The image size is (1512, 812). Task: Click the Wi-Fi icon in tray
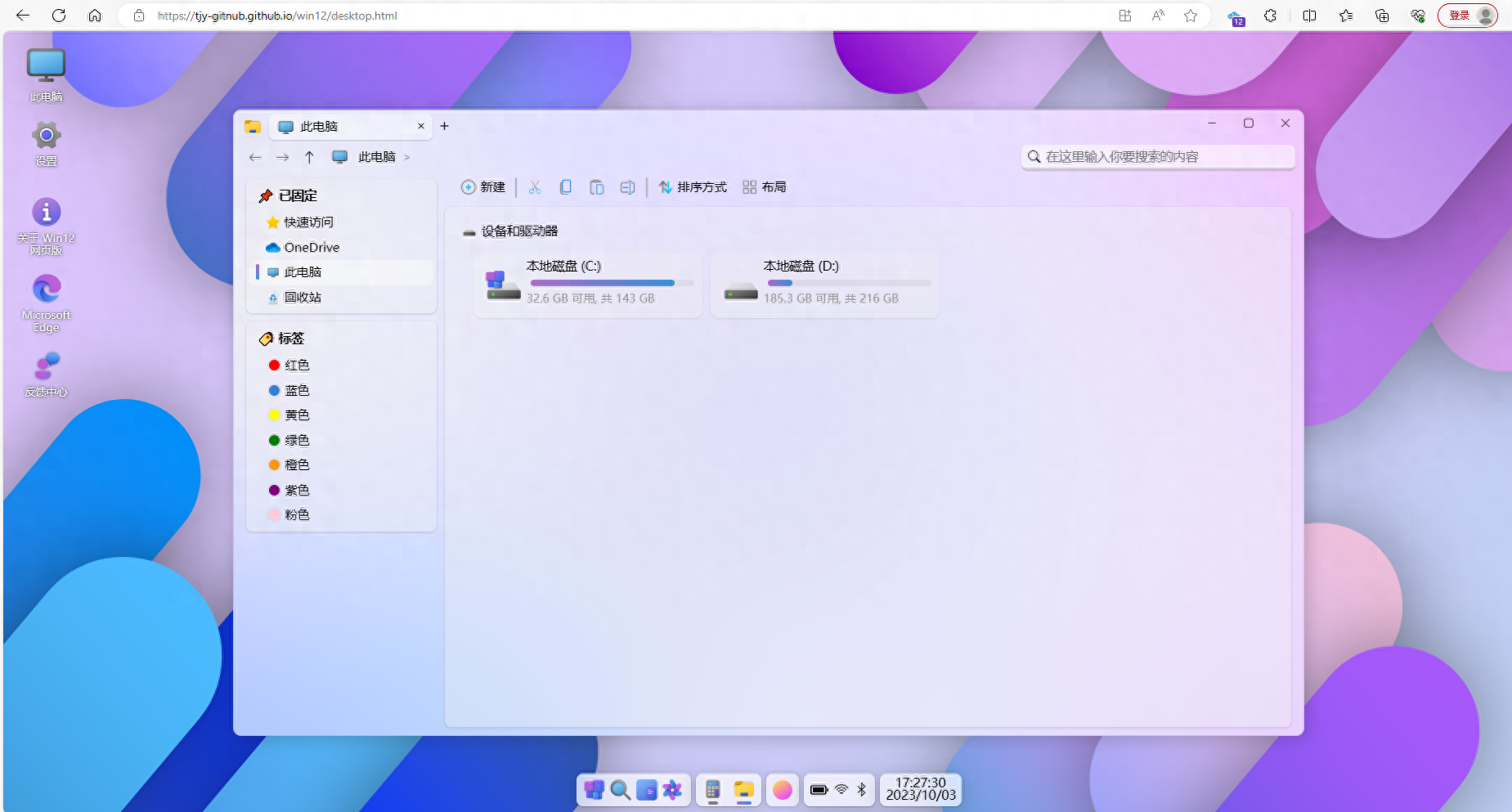click(841, 790)
